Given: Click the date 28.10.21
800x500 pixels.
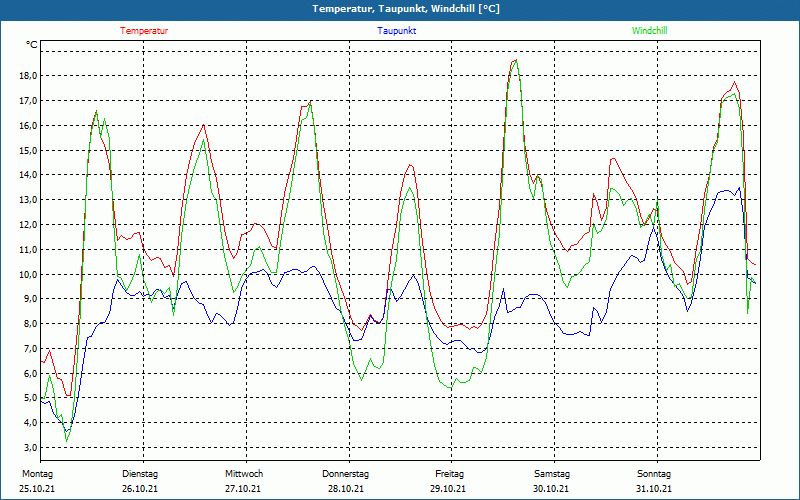Looking at the screenshot, I should click(346, 489).
